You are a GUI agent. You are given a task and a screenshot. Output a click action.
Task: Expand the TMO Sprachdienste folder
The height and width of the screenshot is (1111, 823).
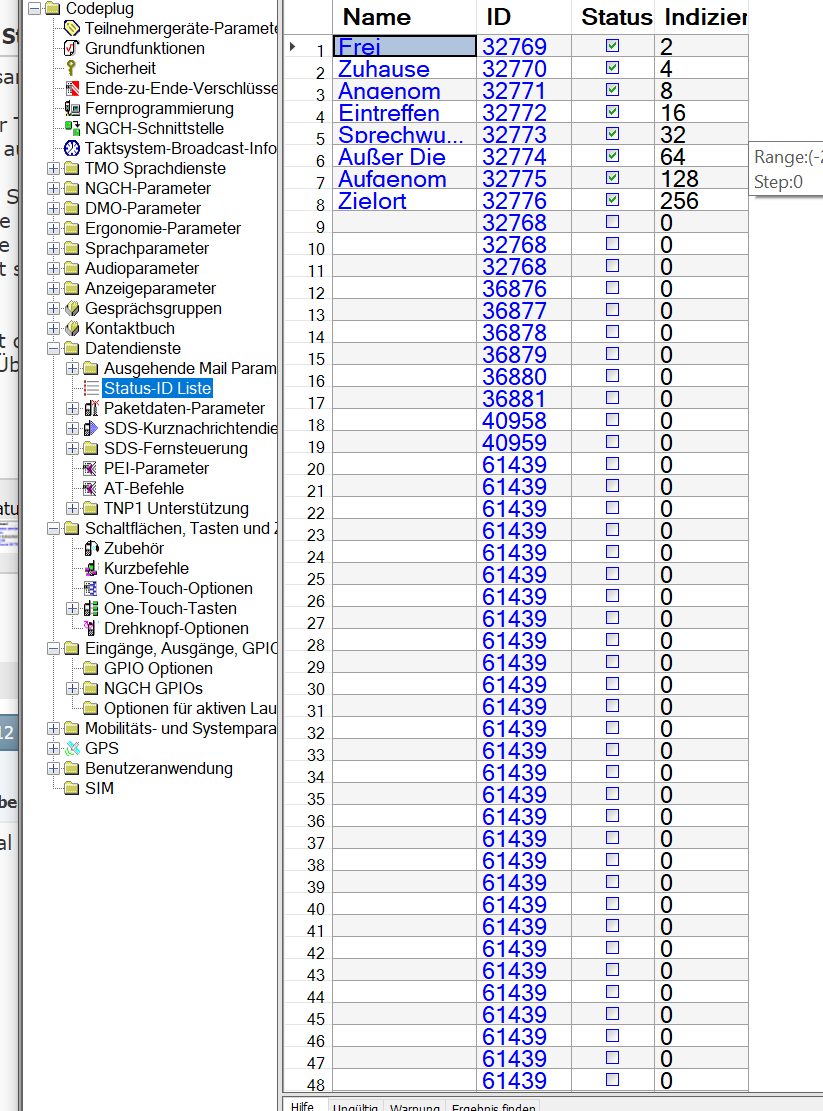(x=53, y=168)
